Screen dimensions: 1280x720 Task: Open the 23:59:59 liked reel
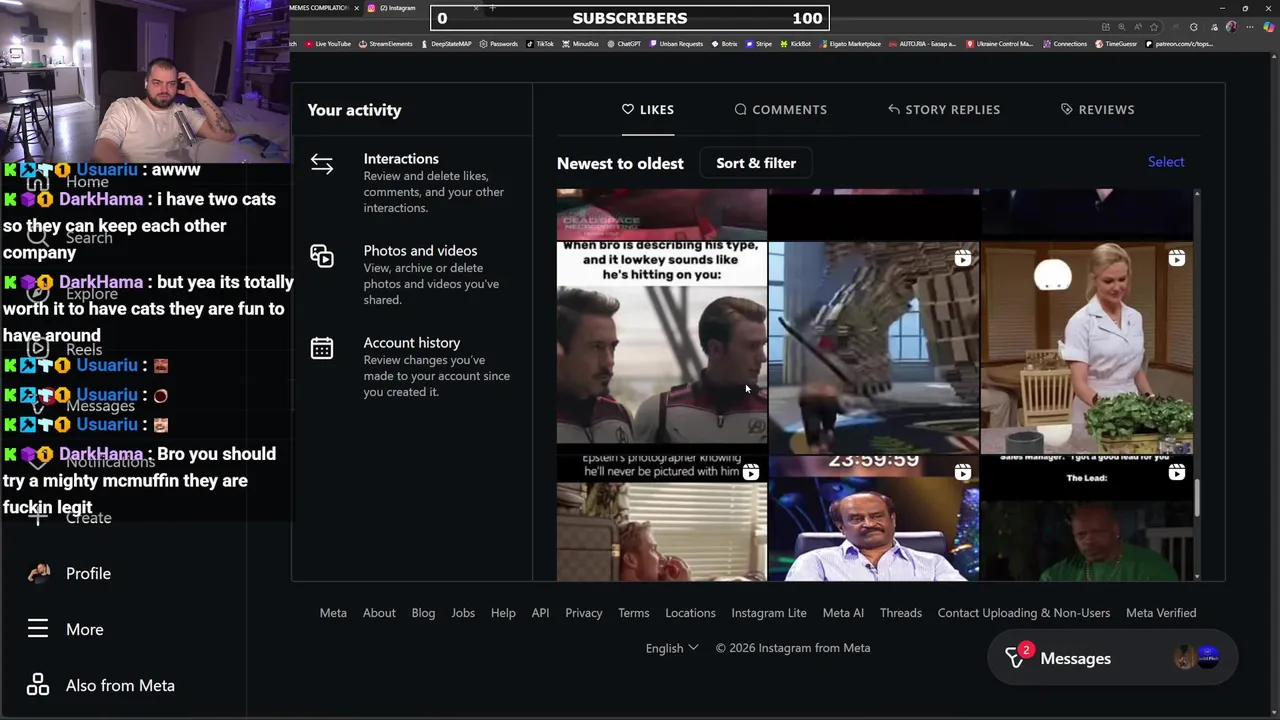(874, 518)
